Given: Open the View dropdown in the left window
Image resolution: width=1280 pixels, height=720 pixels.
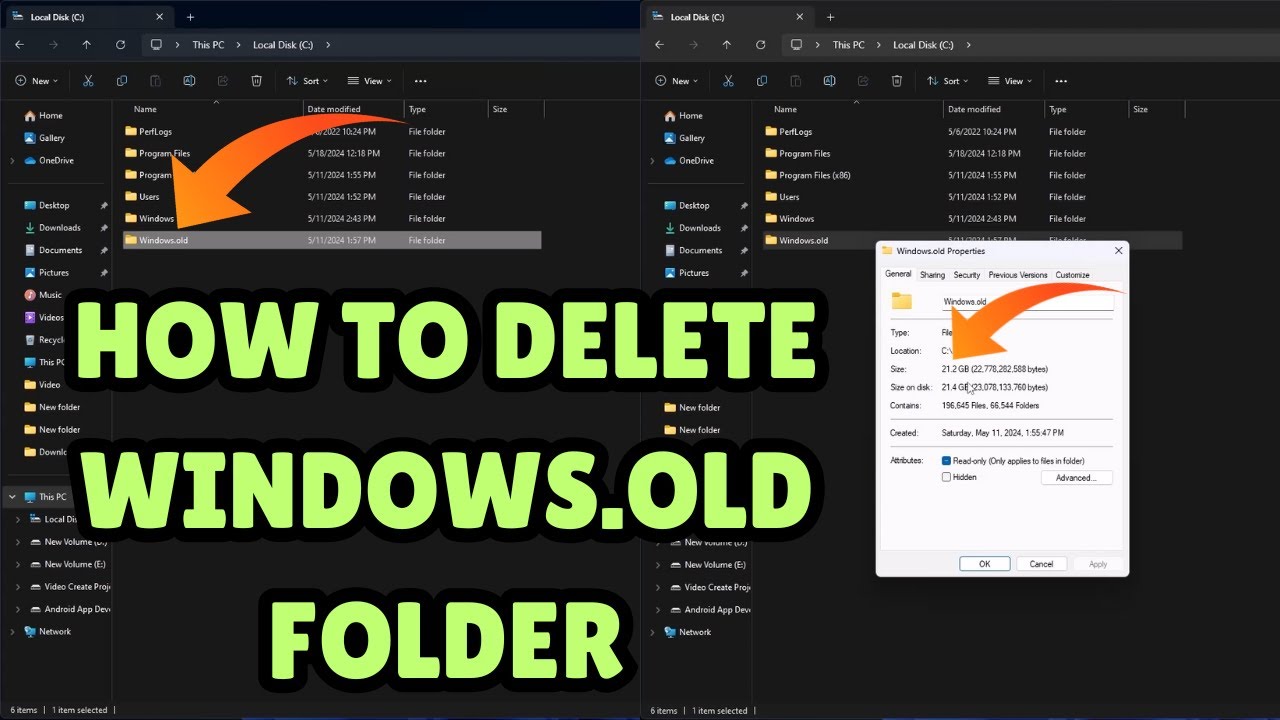Looking at the screenshot, I should point(370,81).
